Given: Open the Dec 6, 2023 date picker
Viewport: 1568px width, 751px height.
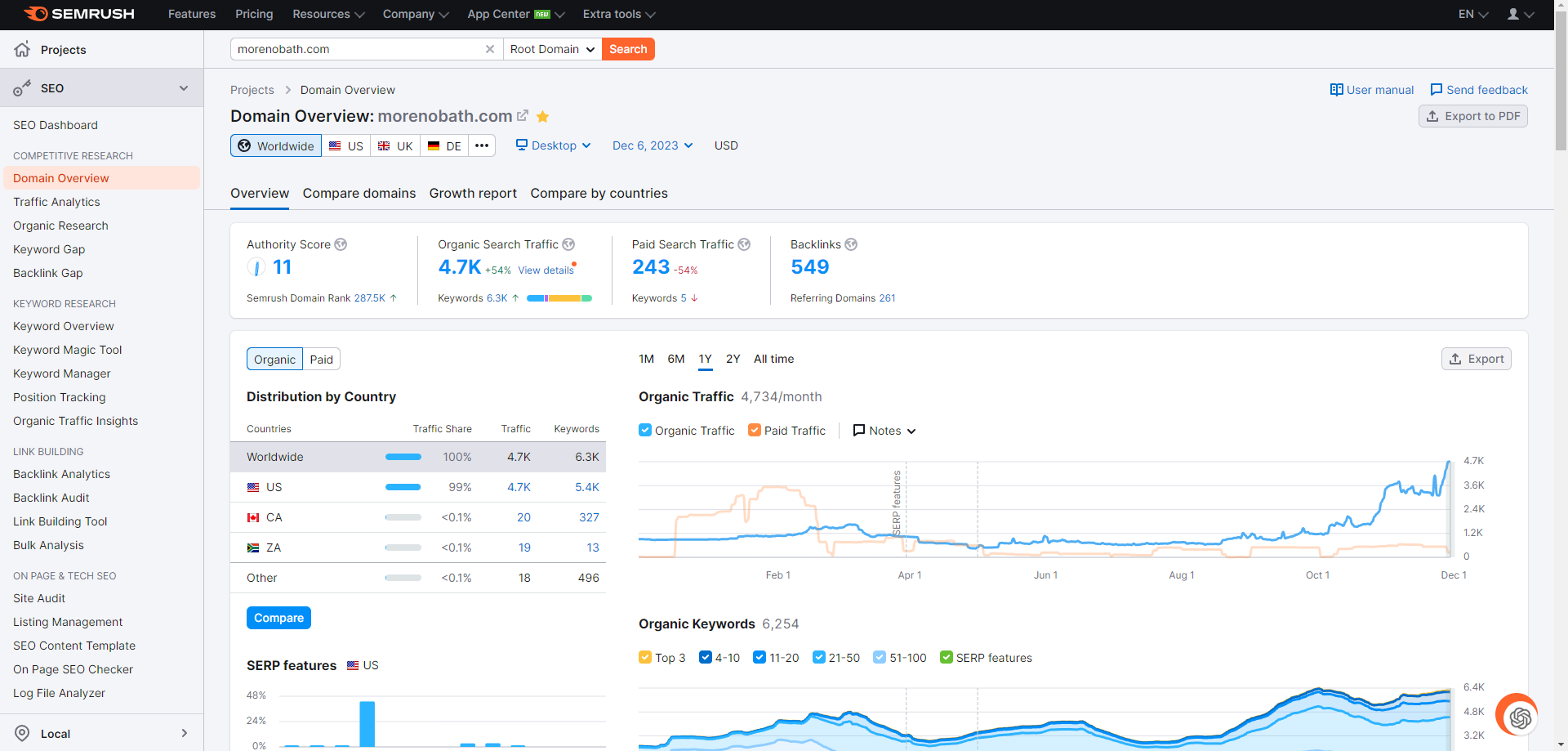Looking at the screenshot, I should 653,145.
